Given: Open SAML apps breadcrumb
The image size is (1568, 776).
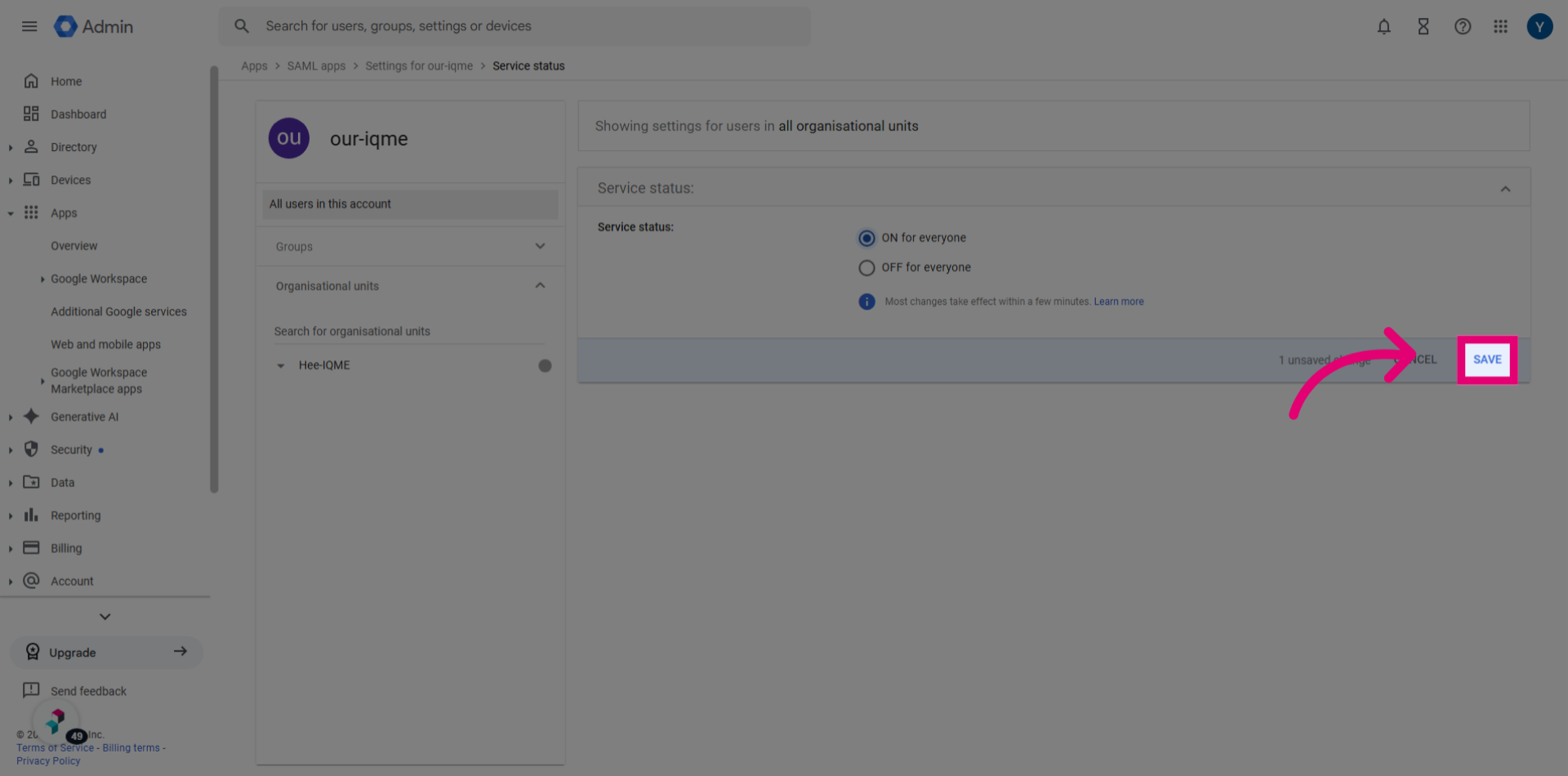Looking at the screenshot, I should 316,66.
